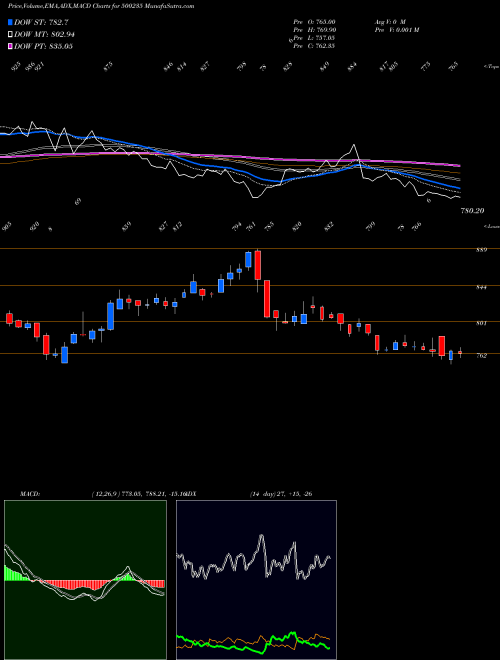Click the 889 price level label
Viewport: 500px width, 660px height.
(481, 250)
